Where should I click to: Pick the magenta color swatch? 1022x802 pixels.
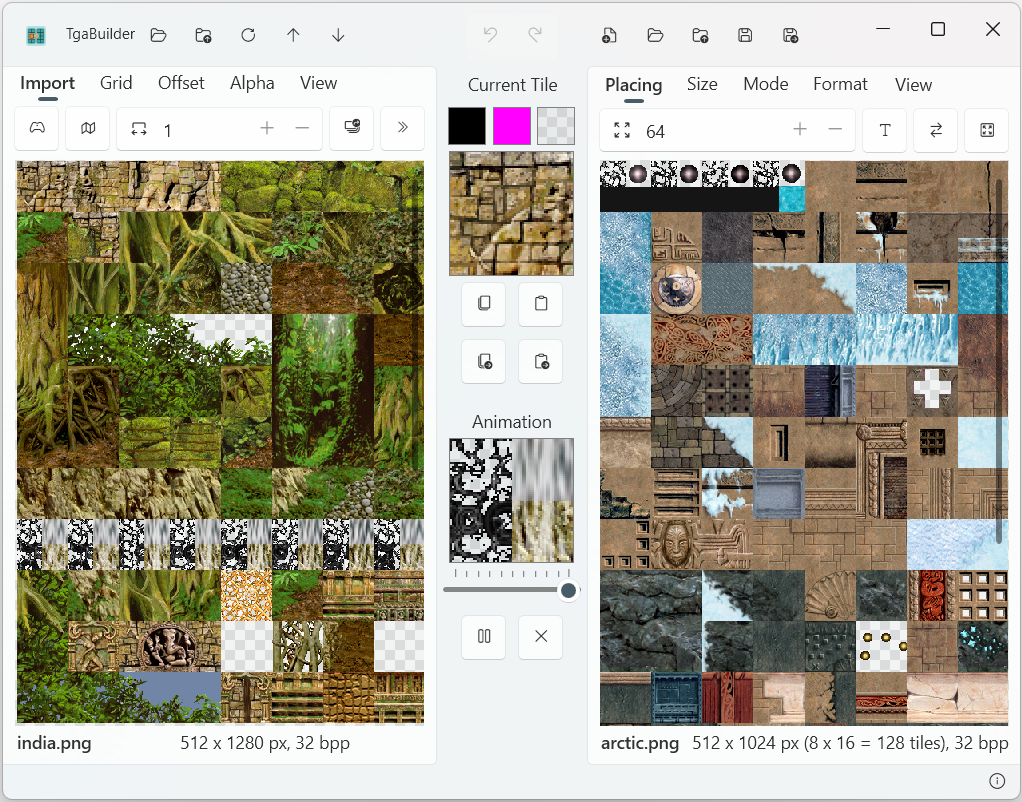tap(512, 126)
